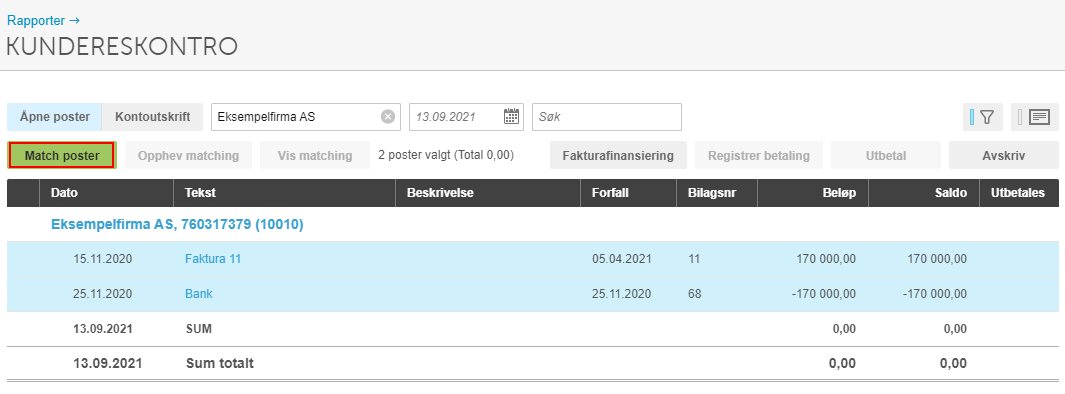The height and width of the screenshot is (394, 1065).
Task: Open the filter funnel options
Action: [x=983, y=117]
